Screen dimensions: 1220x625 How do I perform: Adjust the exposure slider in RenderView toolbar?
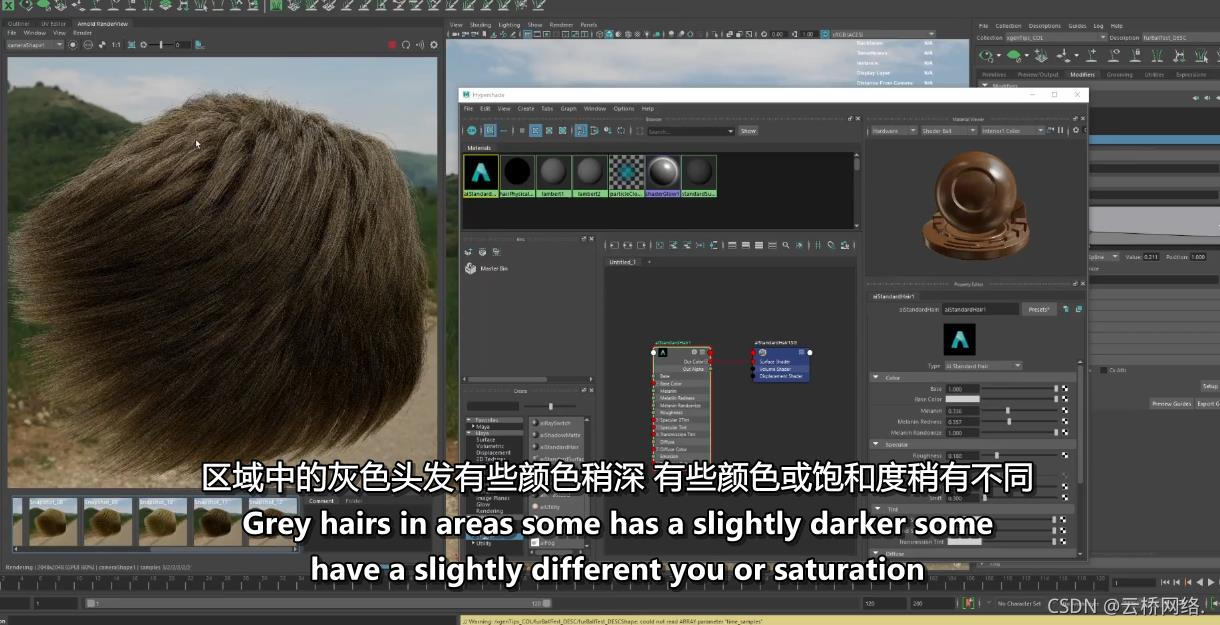pos(163,45)
